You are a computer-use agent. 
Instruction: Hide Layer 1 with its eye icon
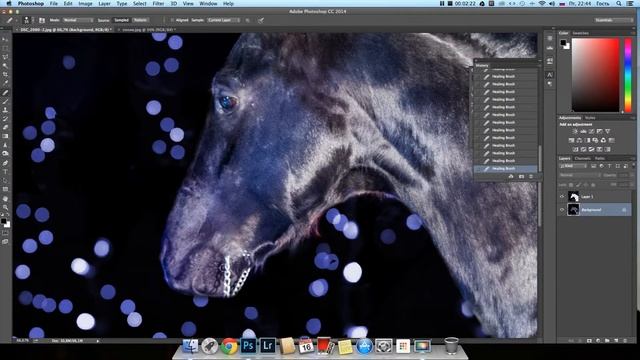tap(562, 197)
